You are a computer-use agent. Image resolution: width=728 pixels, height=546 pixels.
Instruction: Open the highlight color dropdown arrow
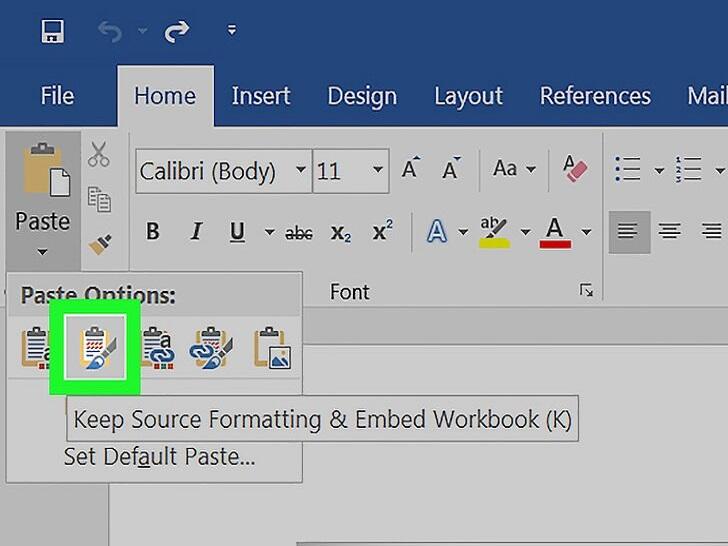tap(525, 232)
